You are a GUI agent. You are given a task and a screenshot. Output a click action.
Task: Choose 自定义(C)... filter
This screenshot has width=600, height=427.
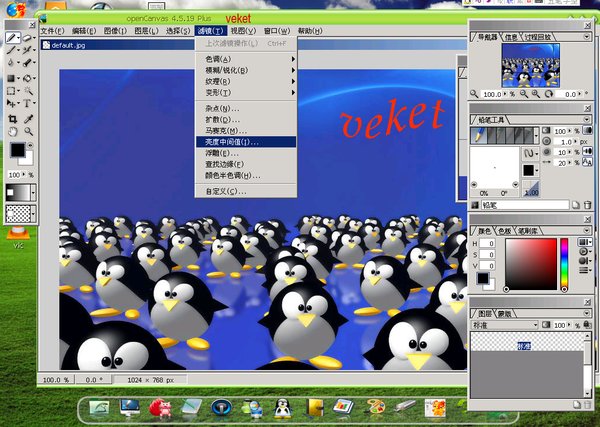pos(246,191)
